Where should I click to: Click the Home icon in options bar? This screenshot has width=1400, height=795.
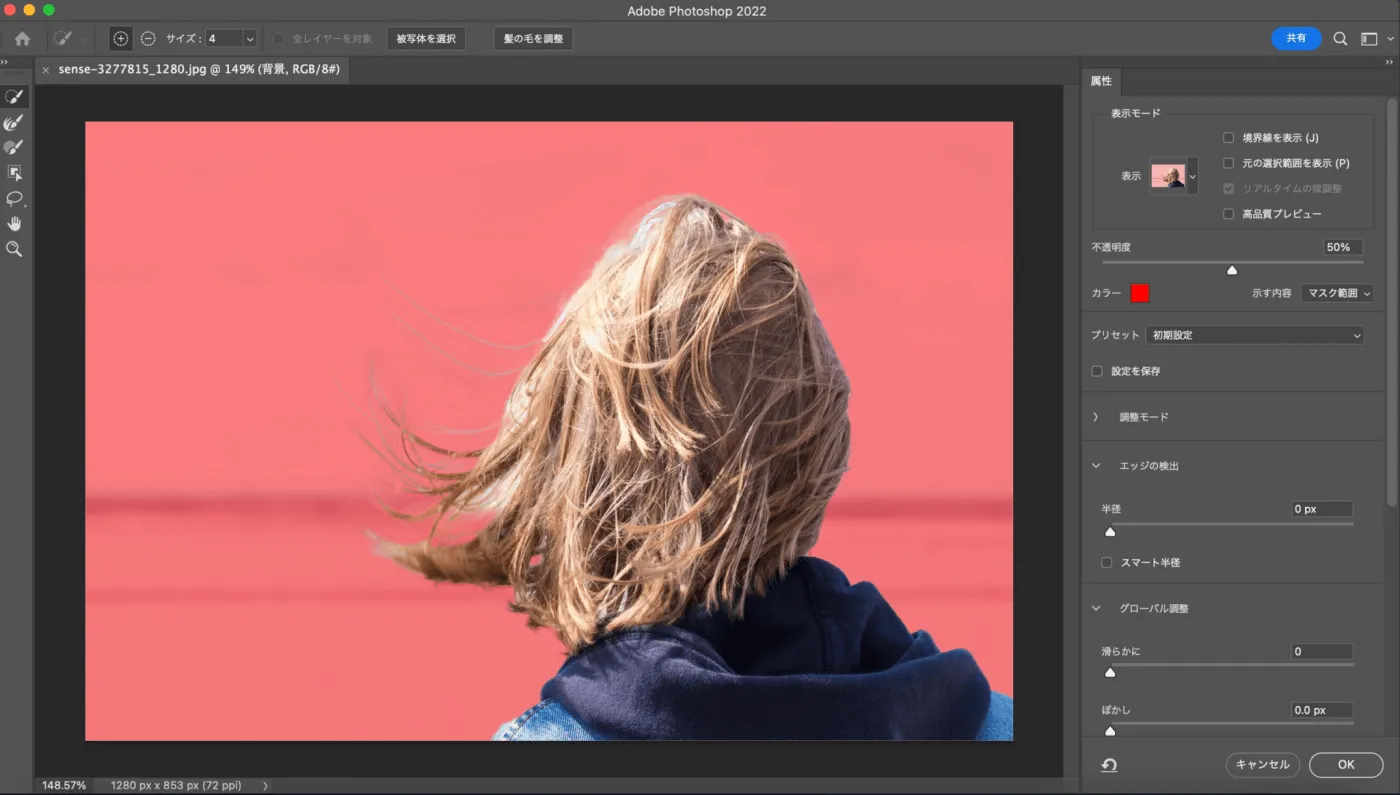(22, 39)
